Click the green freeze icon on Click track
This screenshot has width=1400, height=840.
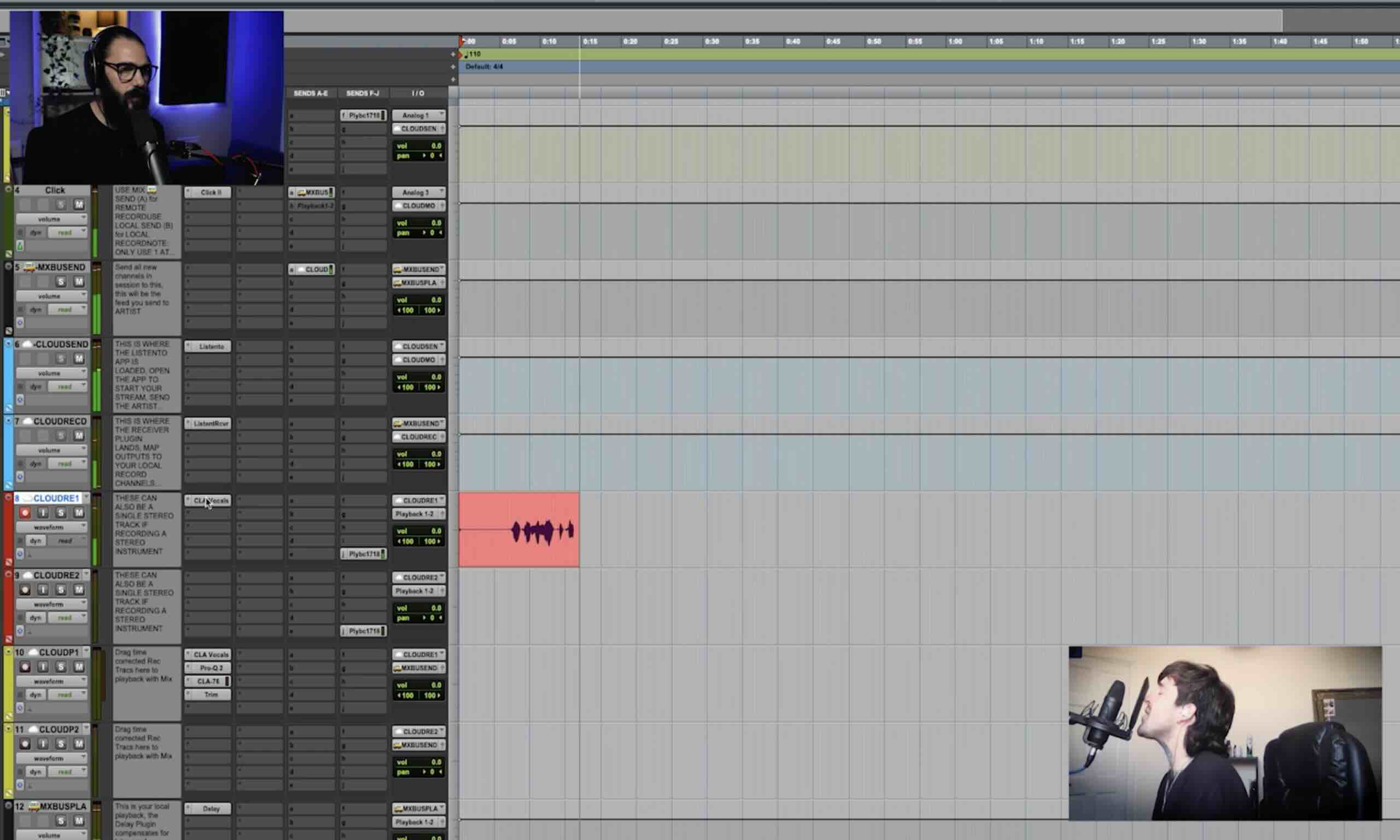coord(20,245)
